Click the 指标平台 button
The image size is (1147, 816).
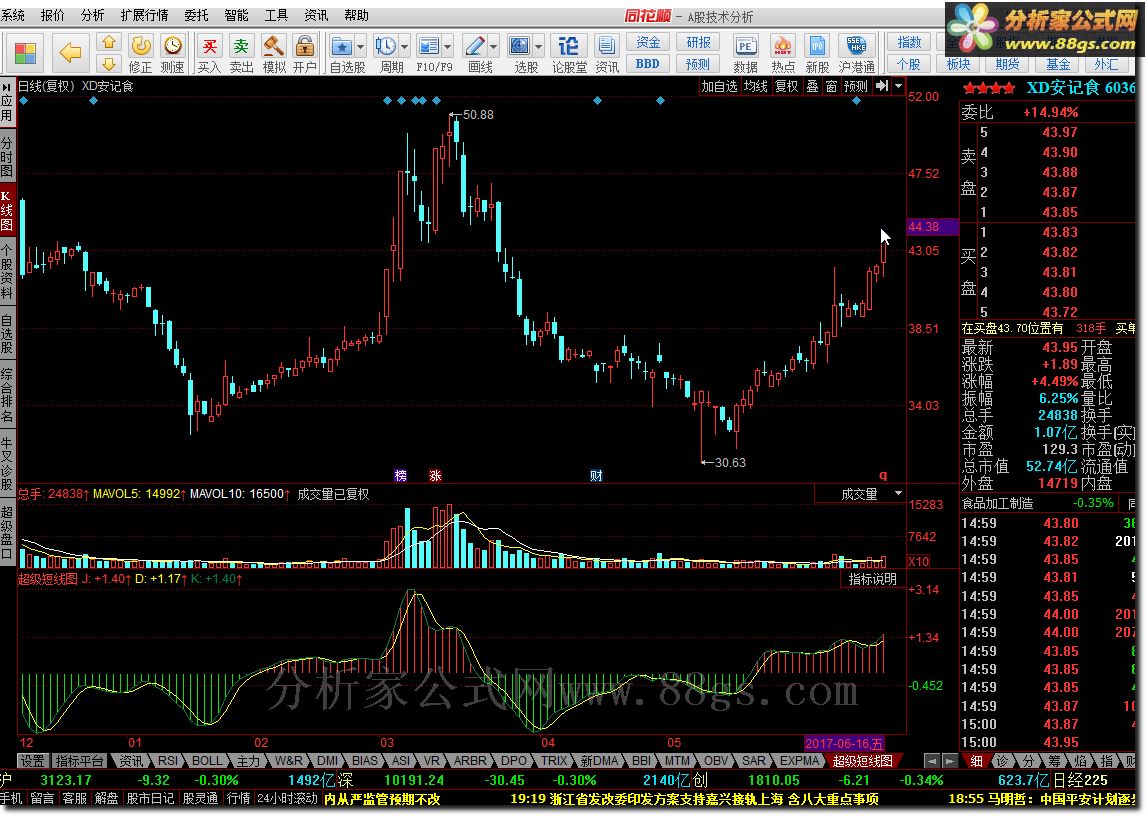click(x=80, y=761)
